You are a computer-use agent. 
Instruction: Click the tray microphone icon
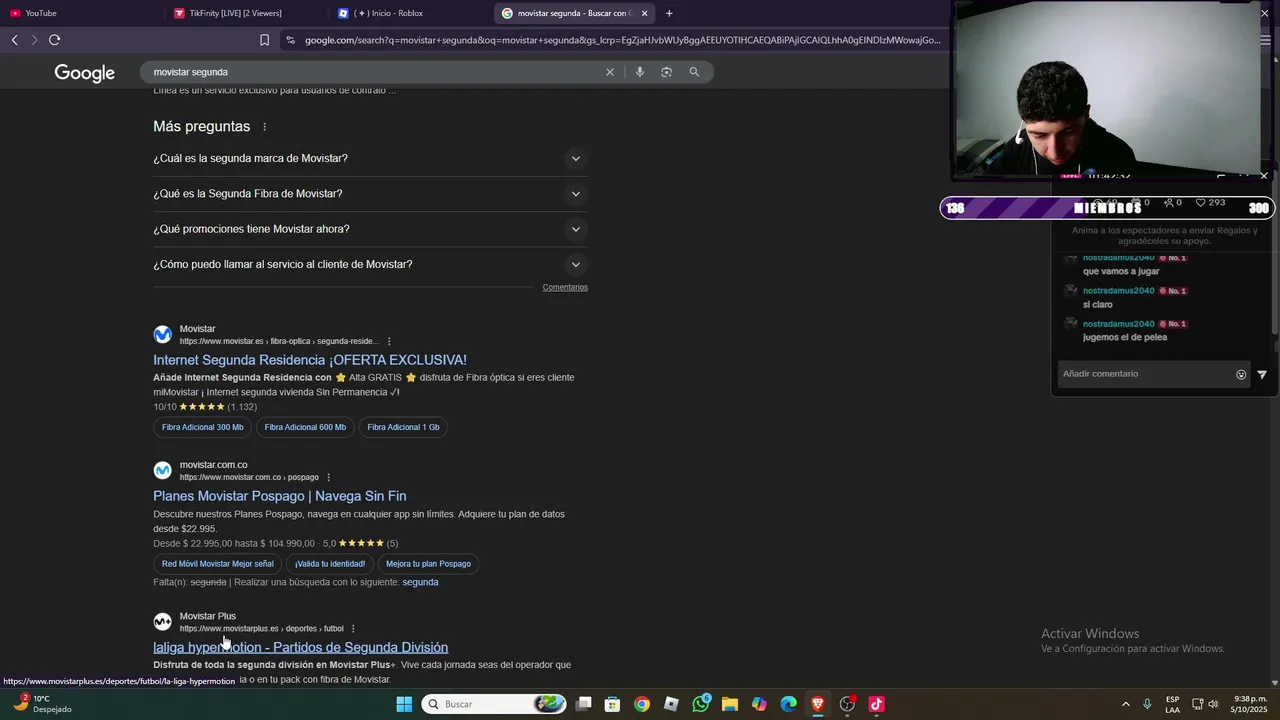coord(1147,704)
